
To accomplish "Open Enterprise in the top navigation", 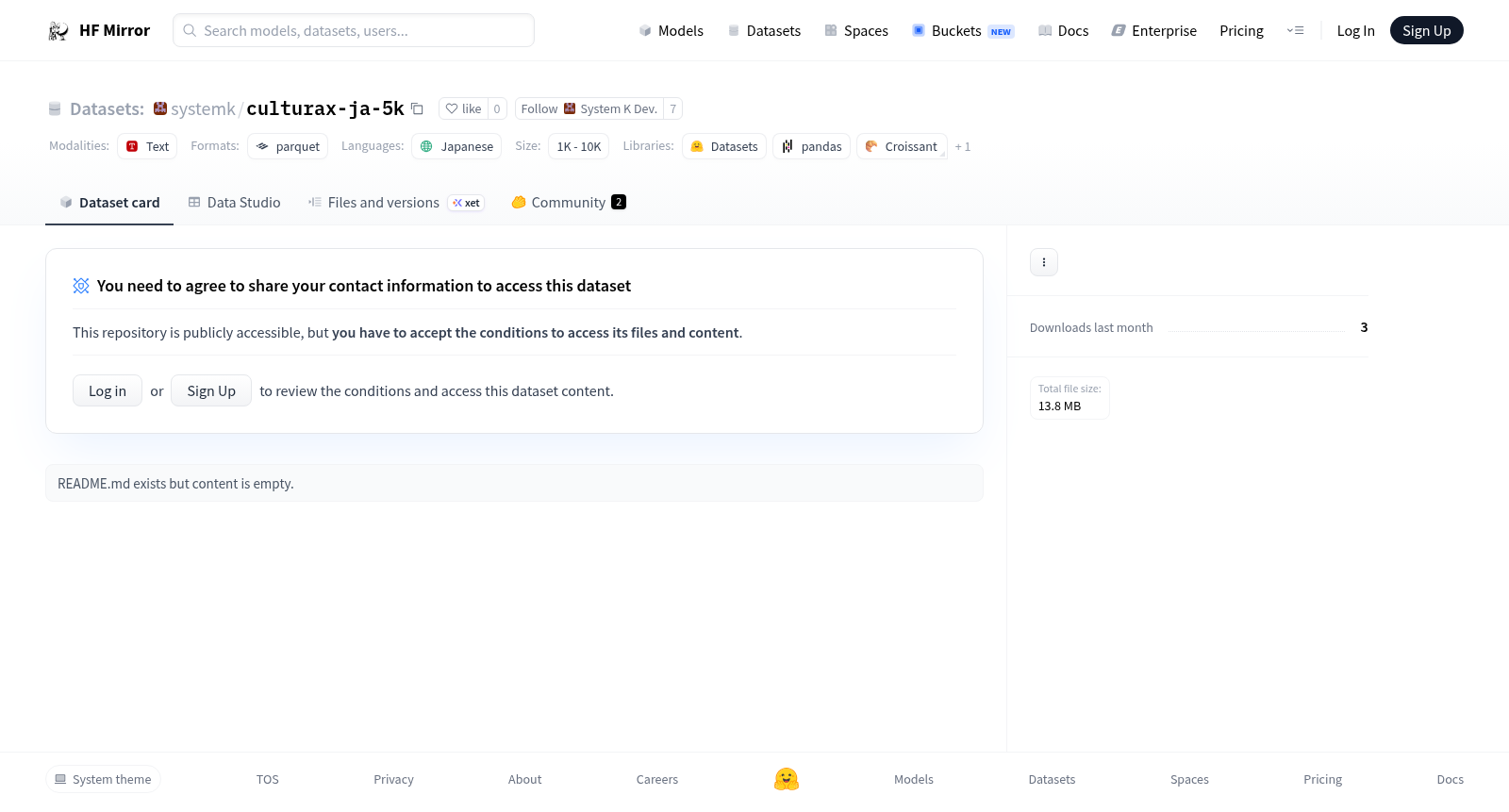I will click(1153, 30).
